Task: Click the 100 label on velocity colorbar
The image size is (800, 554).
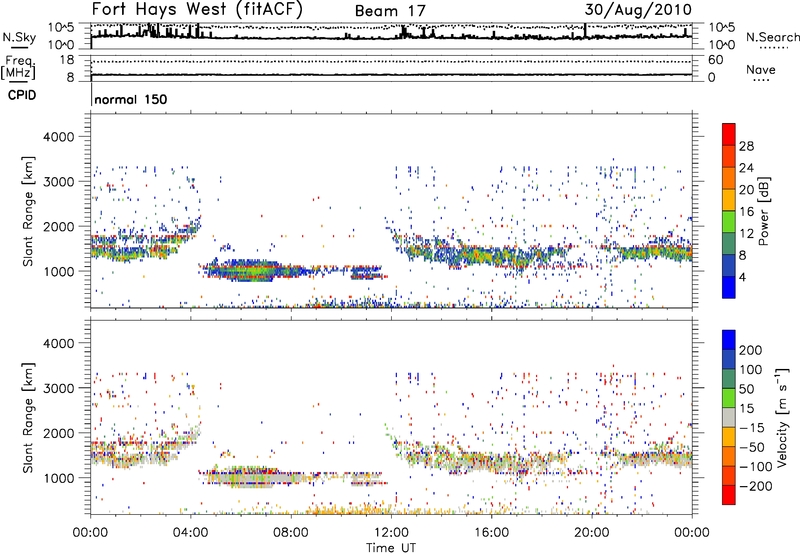Action: 751,369
